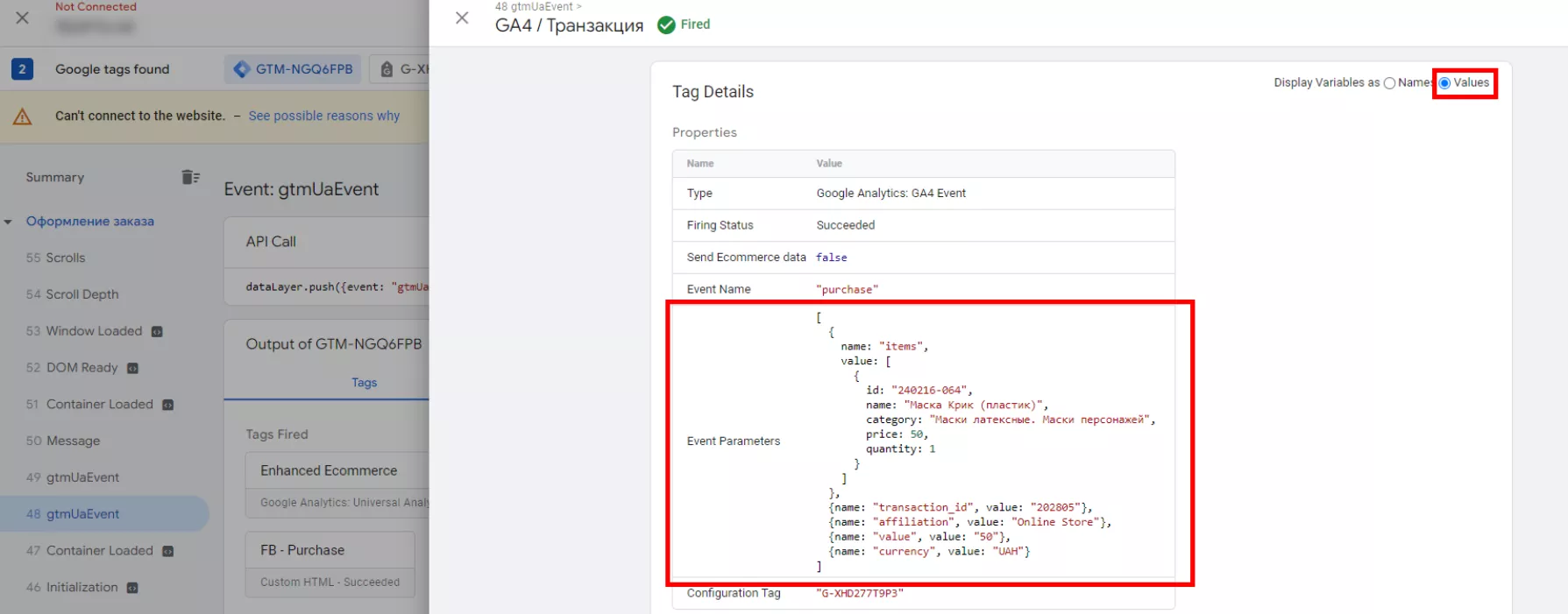
Task: Close the Tag Assistant debug session X
Action: [x=23, y=18]
